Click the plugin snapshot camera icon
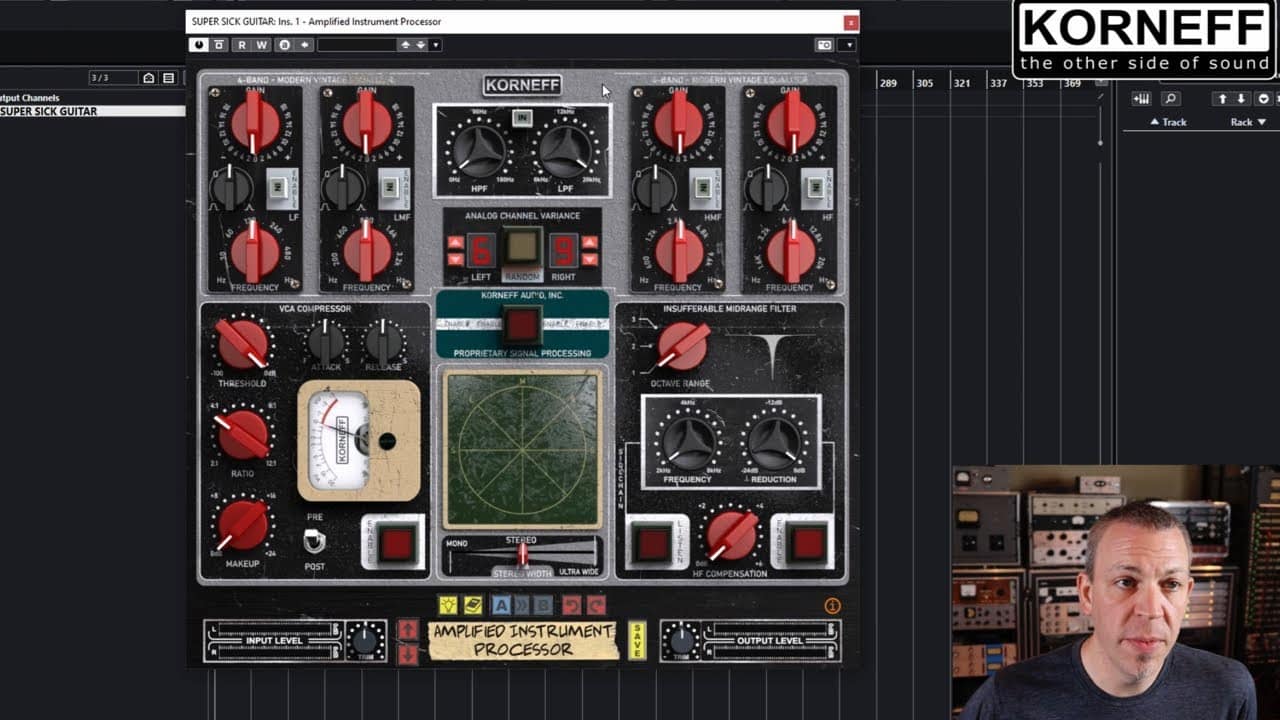 click(824, 45)
